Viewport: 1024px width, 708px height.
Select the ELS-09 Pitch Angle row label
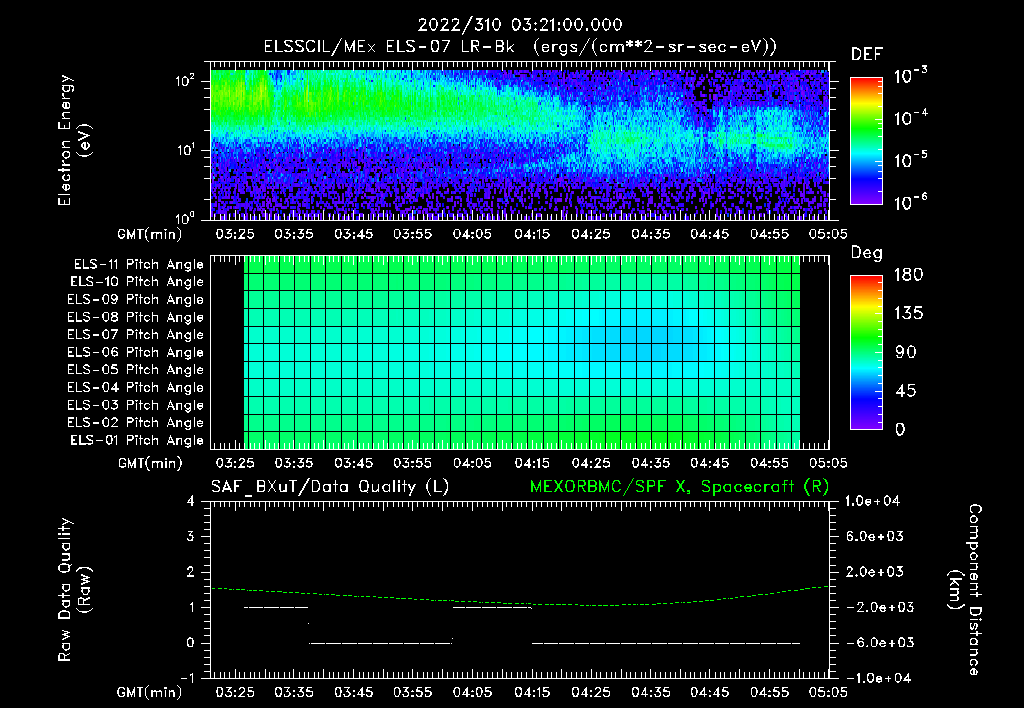[135, 300]
